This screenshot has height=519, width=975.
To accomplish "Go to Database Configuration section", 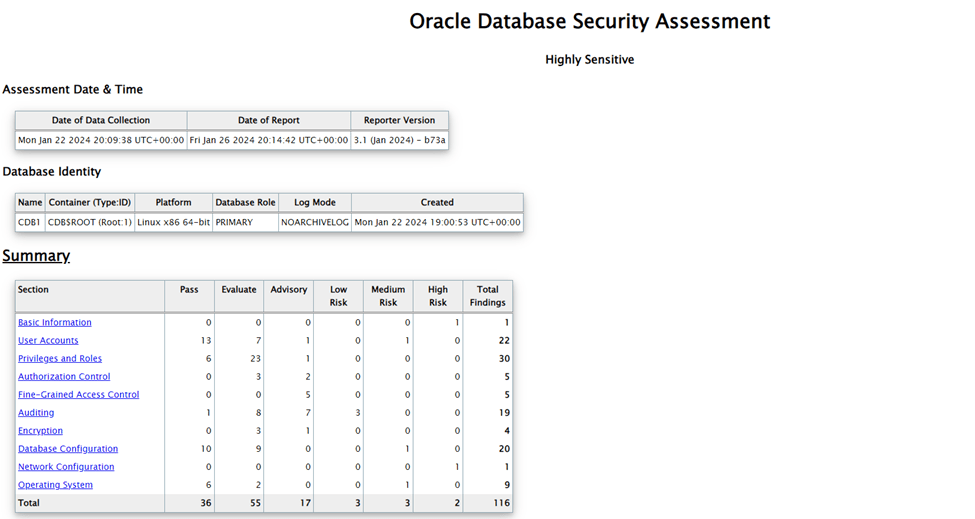I will pyautogui.click(x=68, y=448).
